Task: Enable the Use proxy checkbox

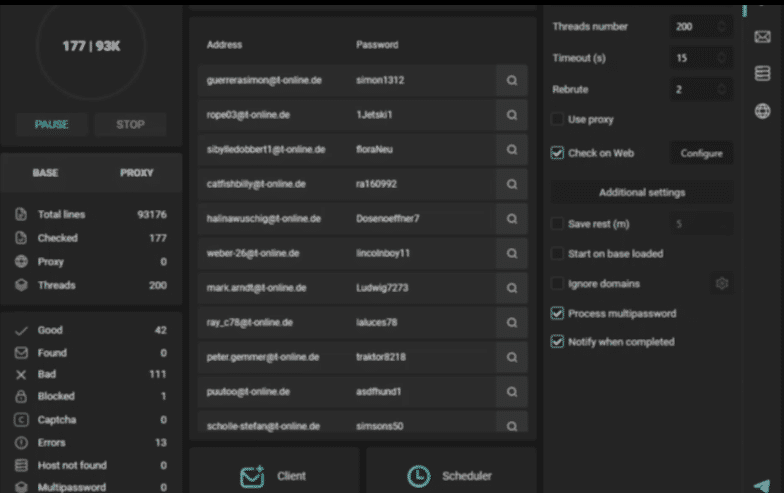Action: [x=558, y=120]
